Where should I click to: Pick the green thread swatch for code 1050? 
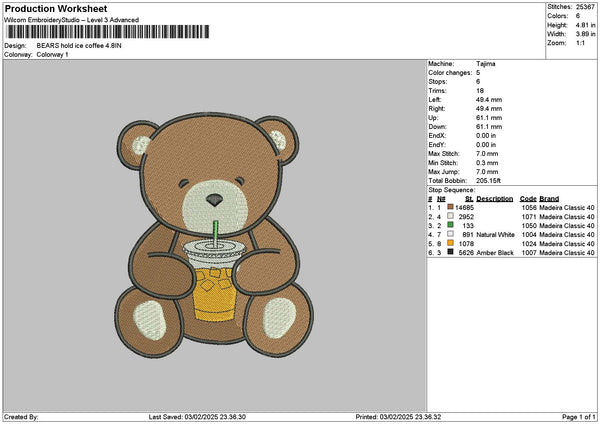[450, 225]
